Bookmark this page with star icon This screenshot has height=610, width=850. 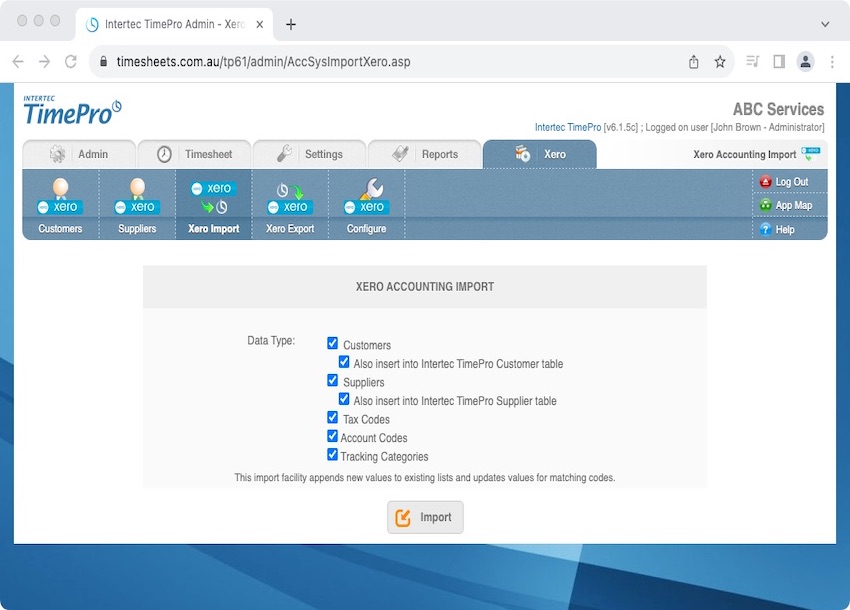(719, 62)
